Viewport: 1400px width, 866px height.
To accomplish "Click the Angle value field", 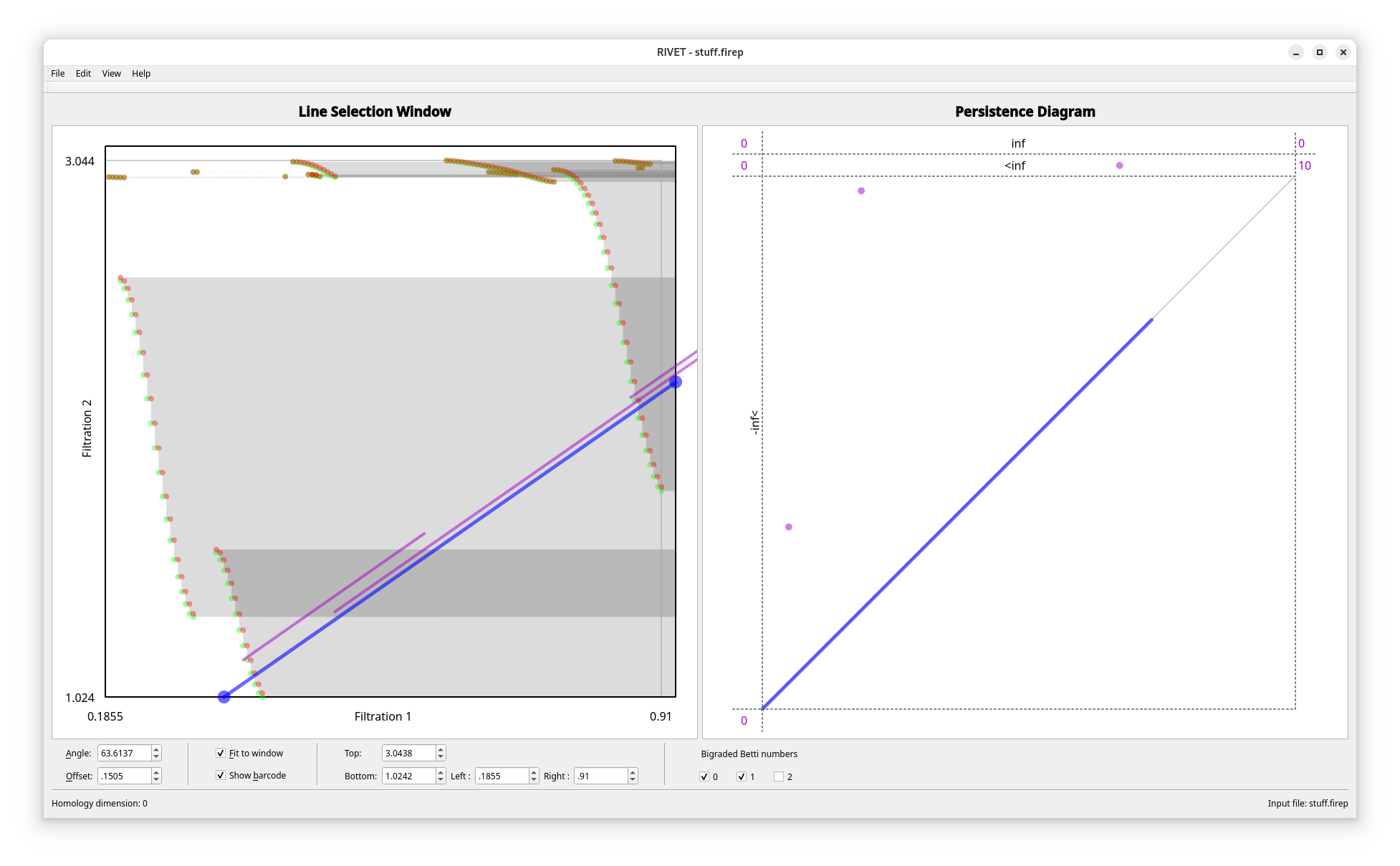I will (124, 753).
